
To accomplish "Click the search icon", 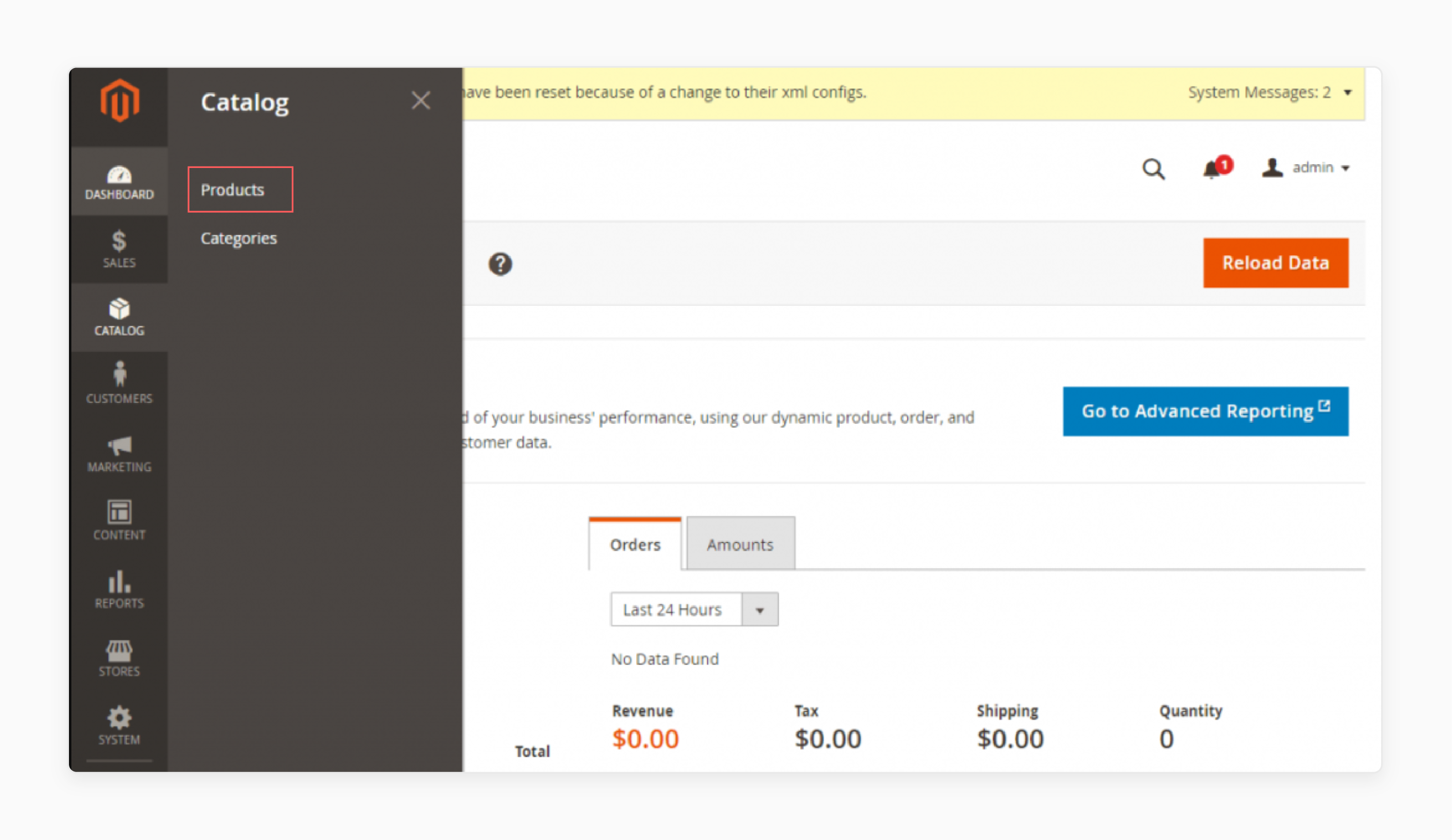I will click(1155, 168).
